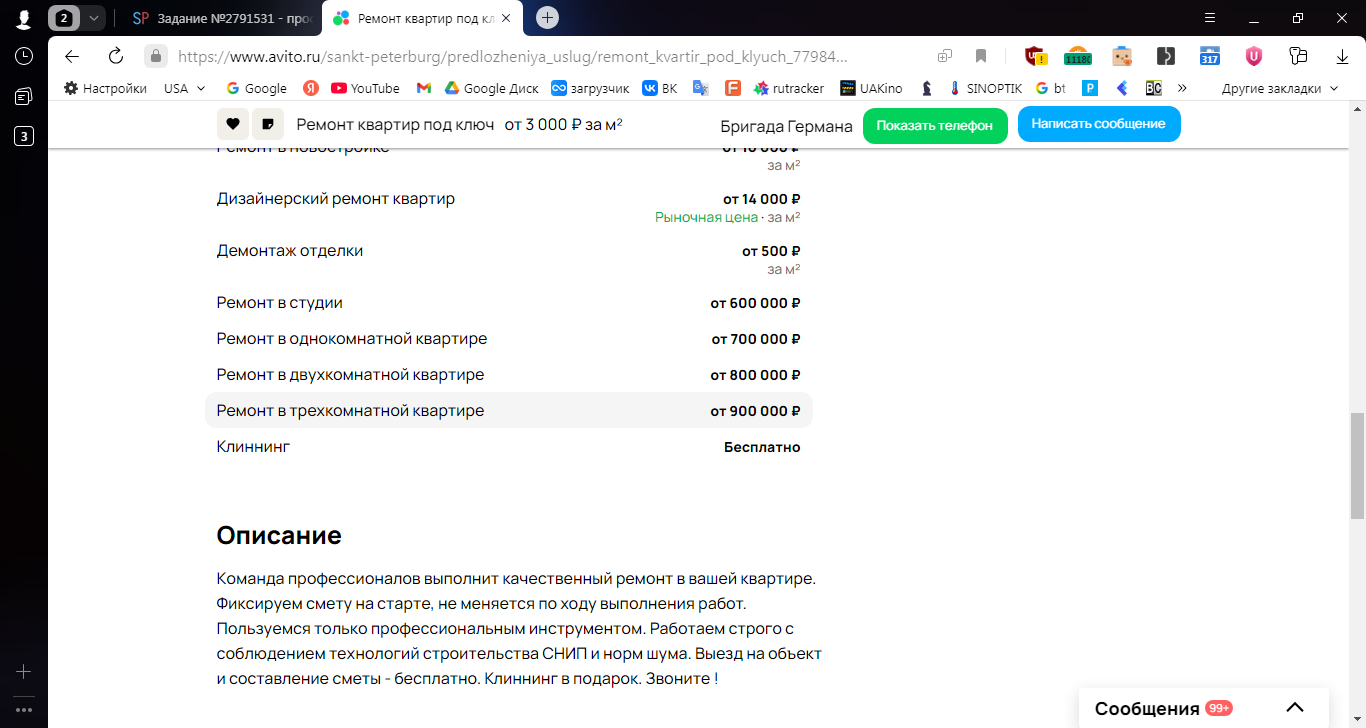Screen dimensions: 1366x728
Task: Click the Написать сообщение button
Action: coord(1098,124)
